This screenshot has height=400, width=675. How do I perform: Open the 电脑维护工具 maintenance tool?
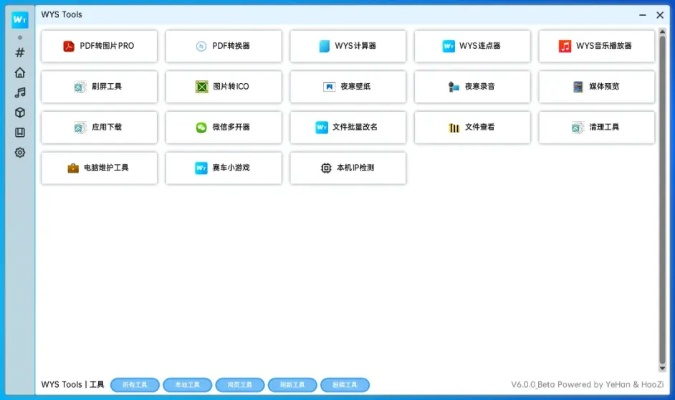tap(99, 168)
